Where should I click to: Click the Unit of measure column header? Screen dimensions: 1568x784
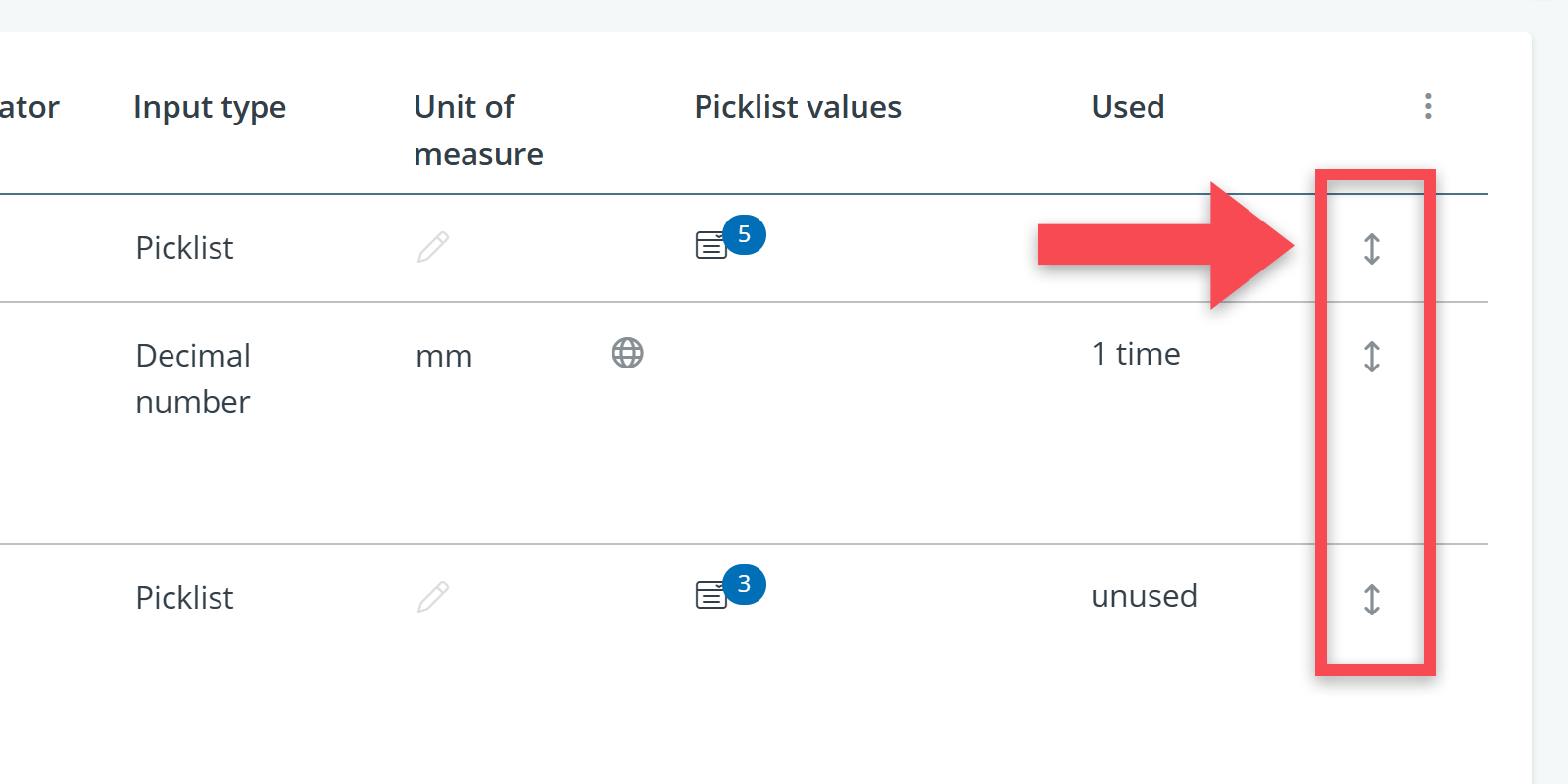(478, 129)
